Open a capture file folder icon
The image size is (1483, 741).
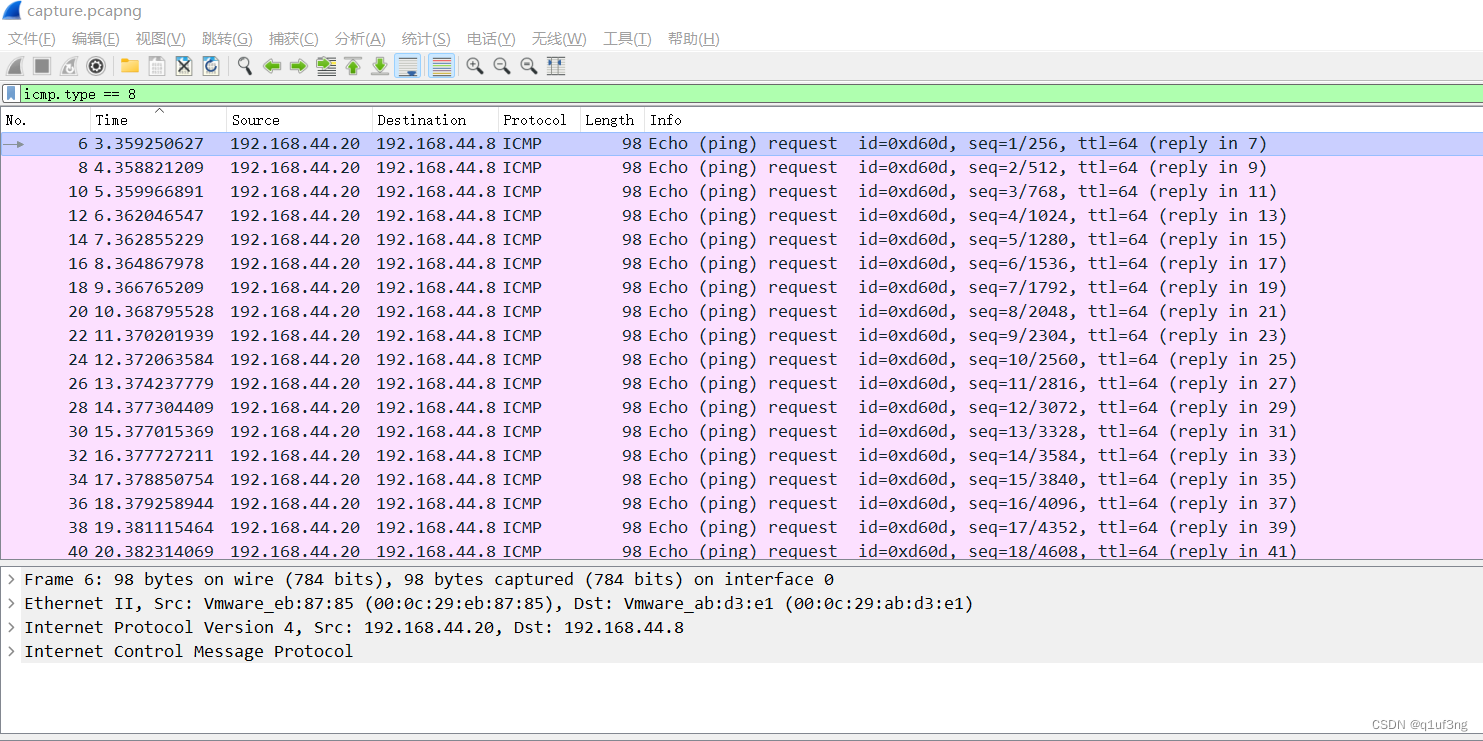tap(130, 66)
